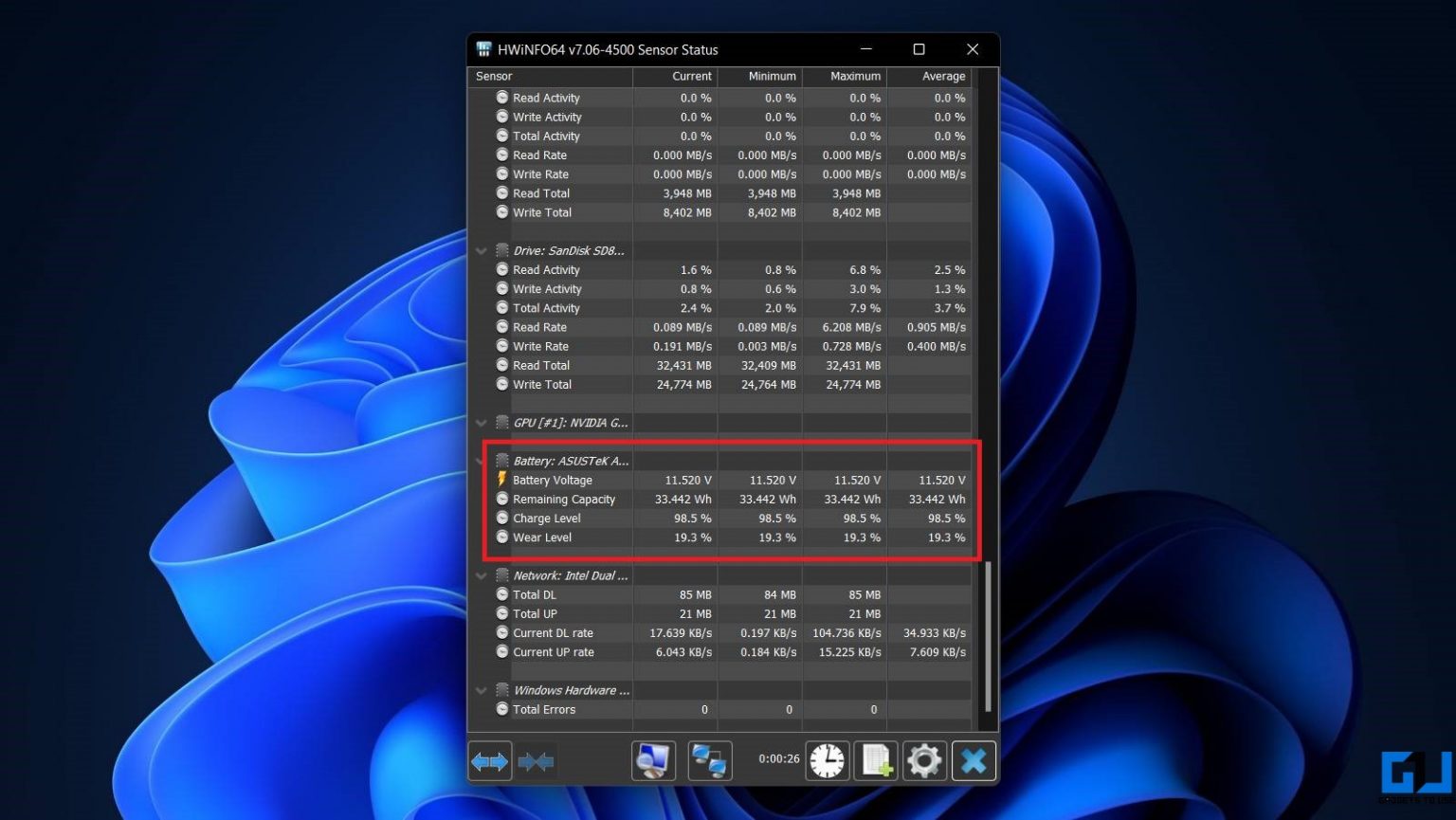Open the System Summary with the monitor icon
This screenshot has width=1456, height=820.
point(653,760)
